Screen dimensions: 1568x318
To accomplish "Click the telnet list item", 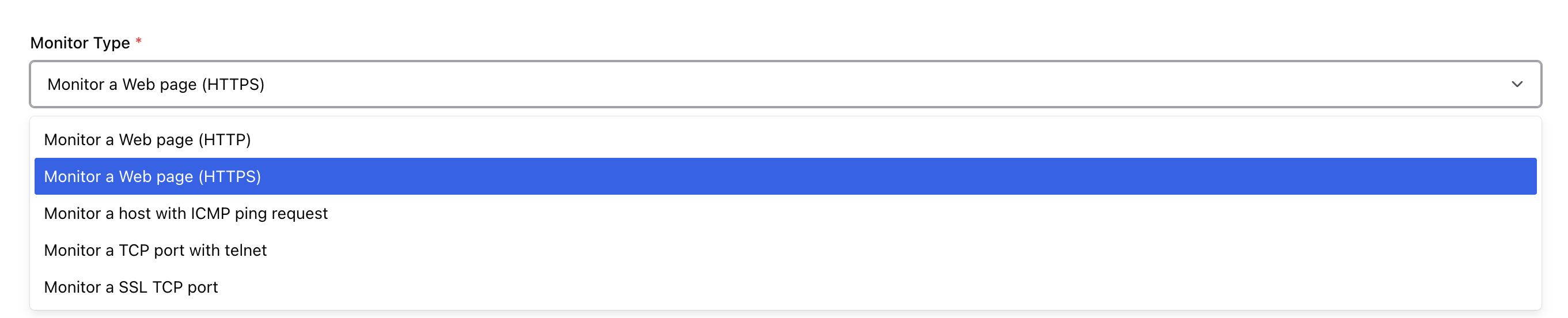I will tap(155, 251).
